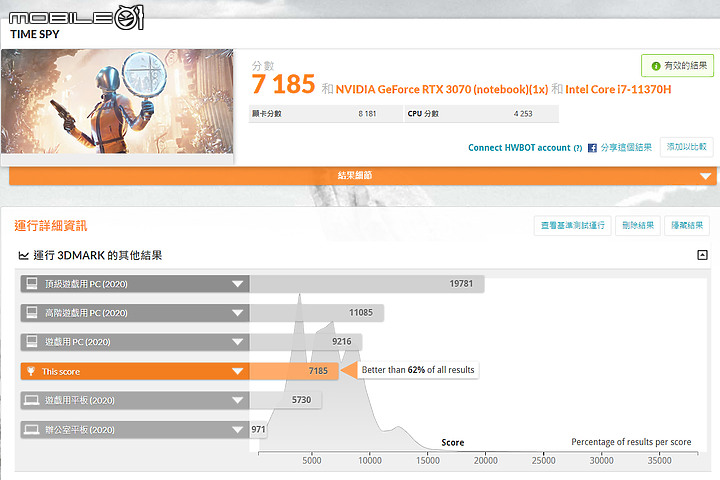Click the 35000 axis label
This screenshot has height=480, width=720.
coord(659,460)
